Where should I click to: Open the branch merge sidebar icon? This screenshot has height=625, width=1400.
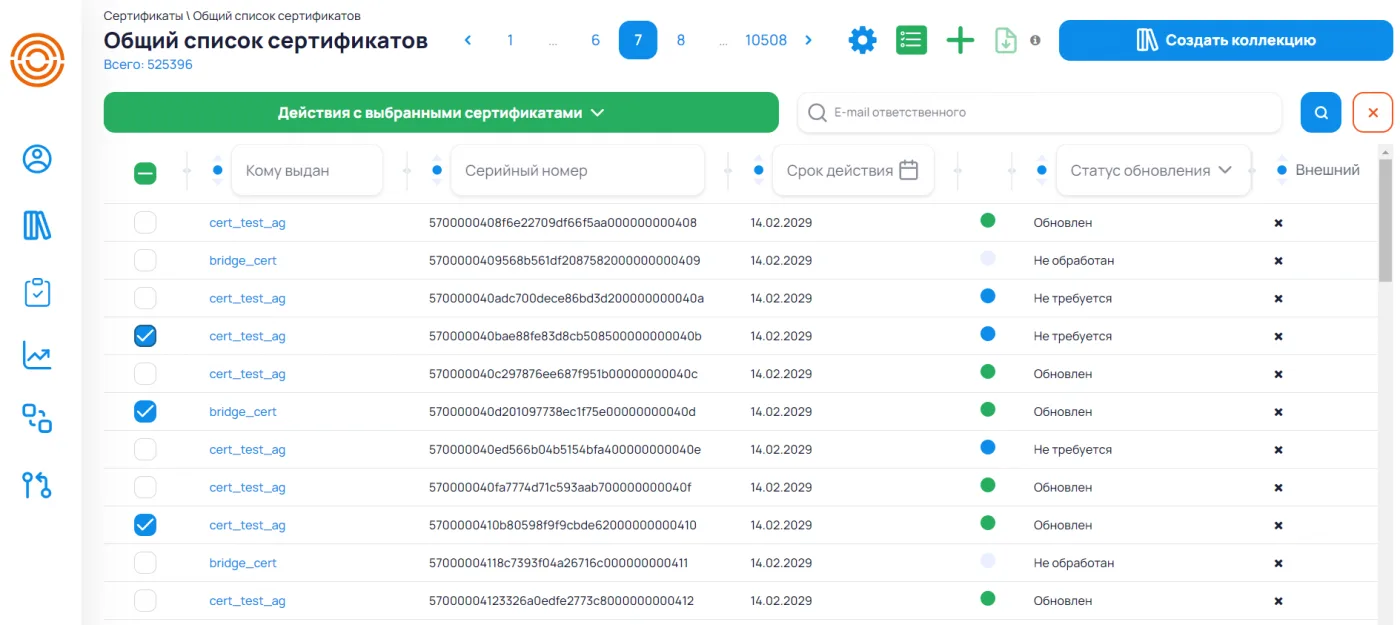coord(38,486)
